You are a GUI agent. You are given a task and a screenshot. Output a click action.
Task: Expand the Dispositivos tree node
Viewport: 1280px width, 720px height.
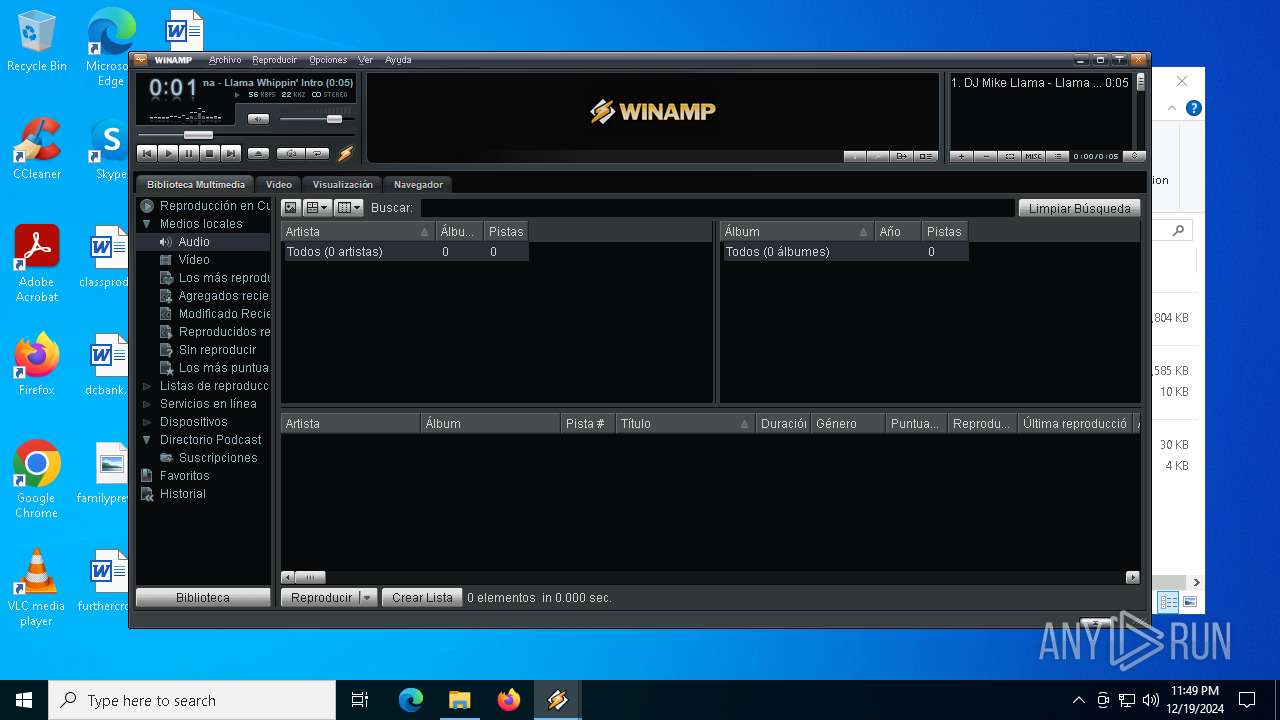pos(147,422)
